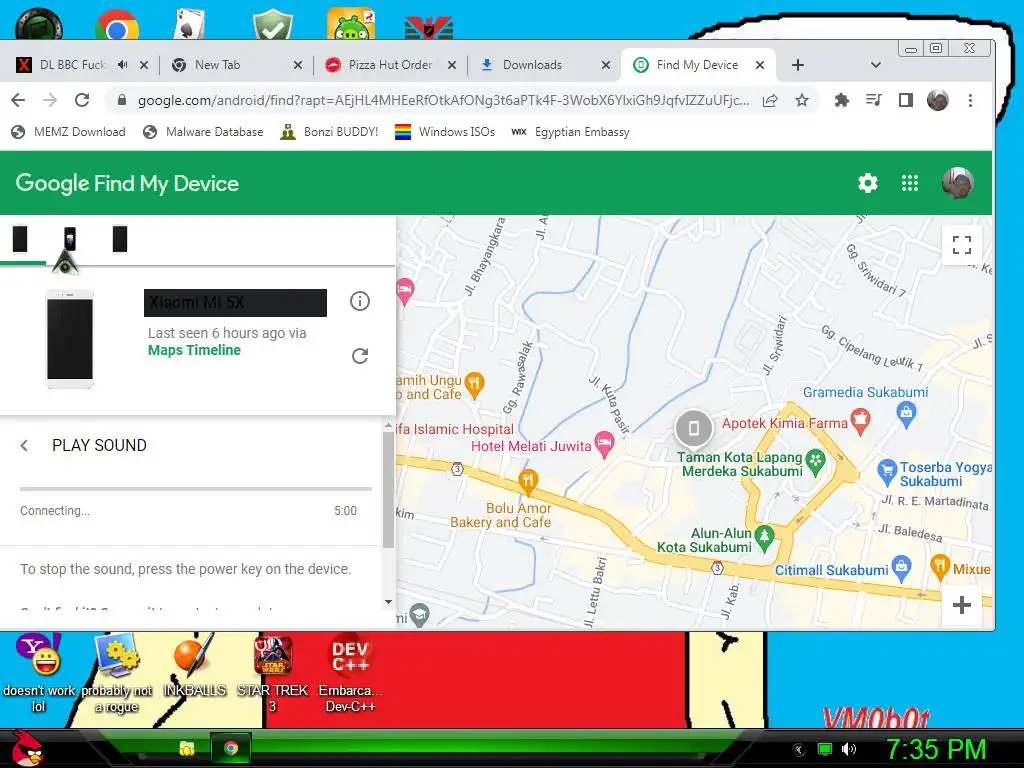Click Hotel Melati Juwita map pin
Screen dimensions: 1024x768
click(604, 444)
